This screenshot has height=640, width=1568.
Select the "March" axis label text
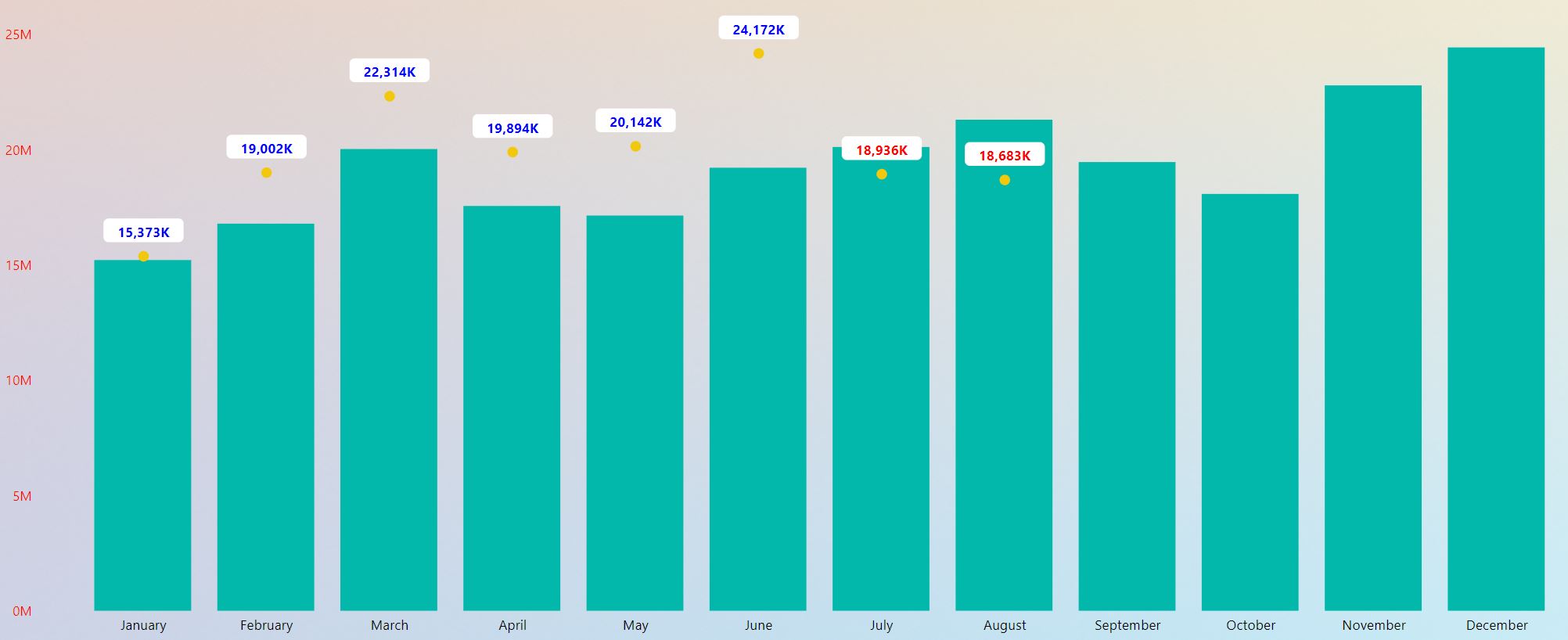pyautogui.click(x=390, y=625)
